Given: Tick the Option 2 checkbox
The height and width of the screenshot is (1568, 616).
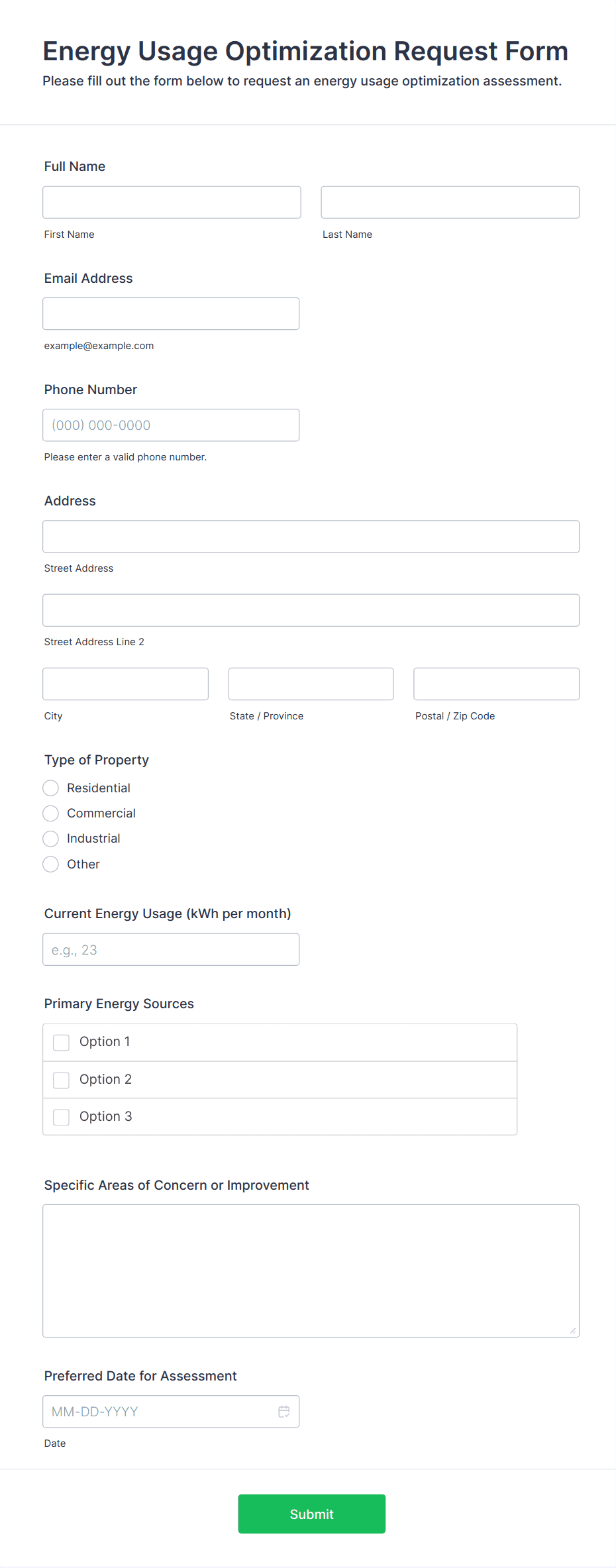Looking at the screenshot, I should [x=62, y=1080].
